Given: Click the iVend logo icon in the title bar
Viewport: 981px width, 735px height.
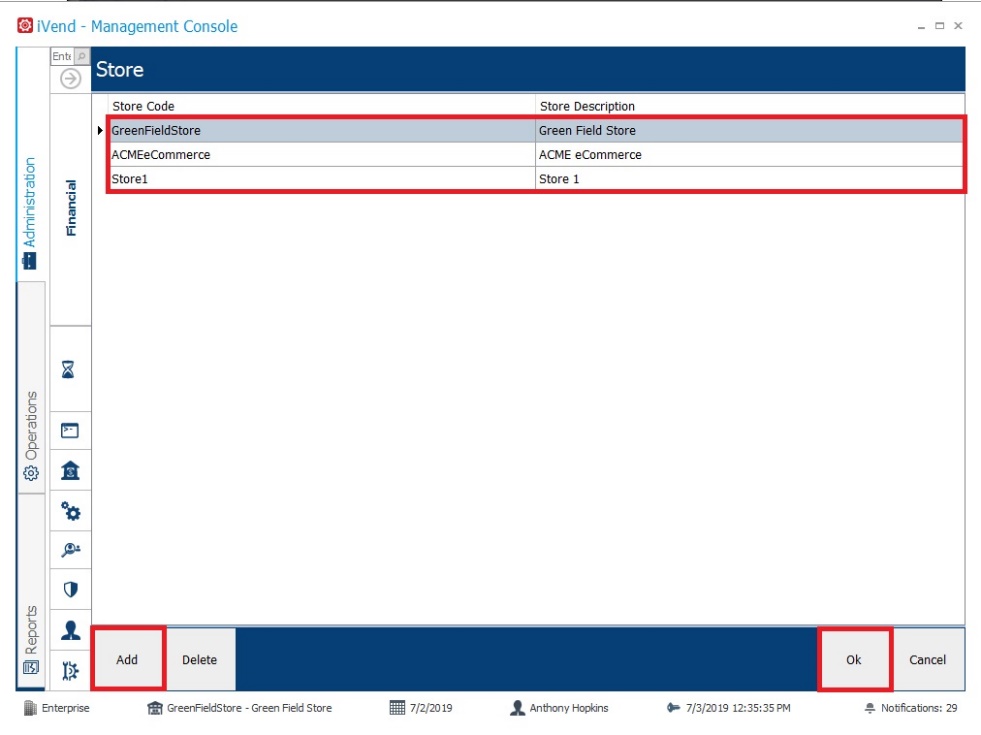Looking at the screenshot, I should click(25, 26).
